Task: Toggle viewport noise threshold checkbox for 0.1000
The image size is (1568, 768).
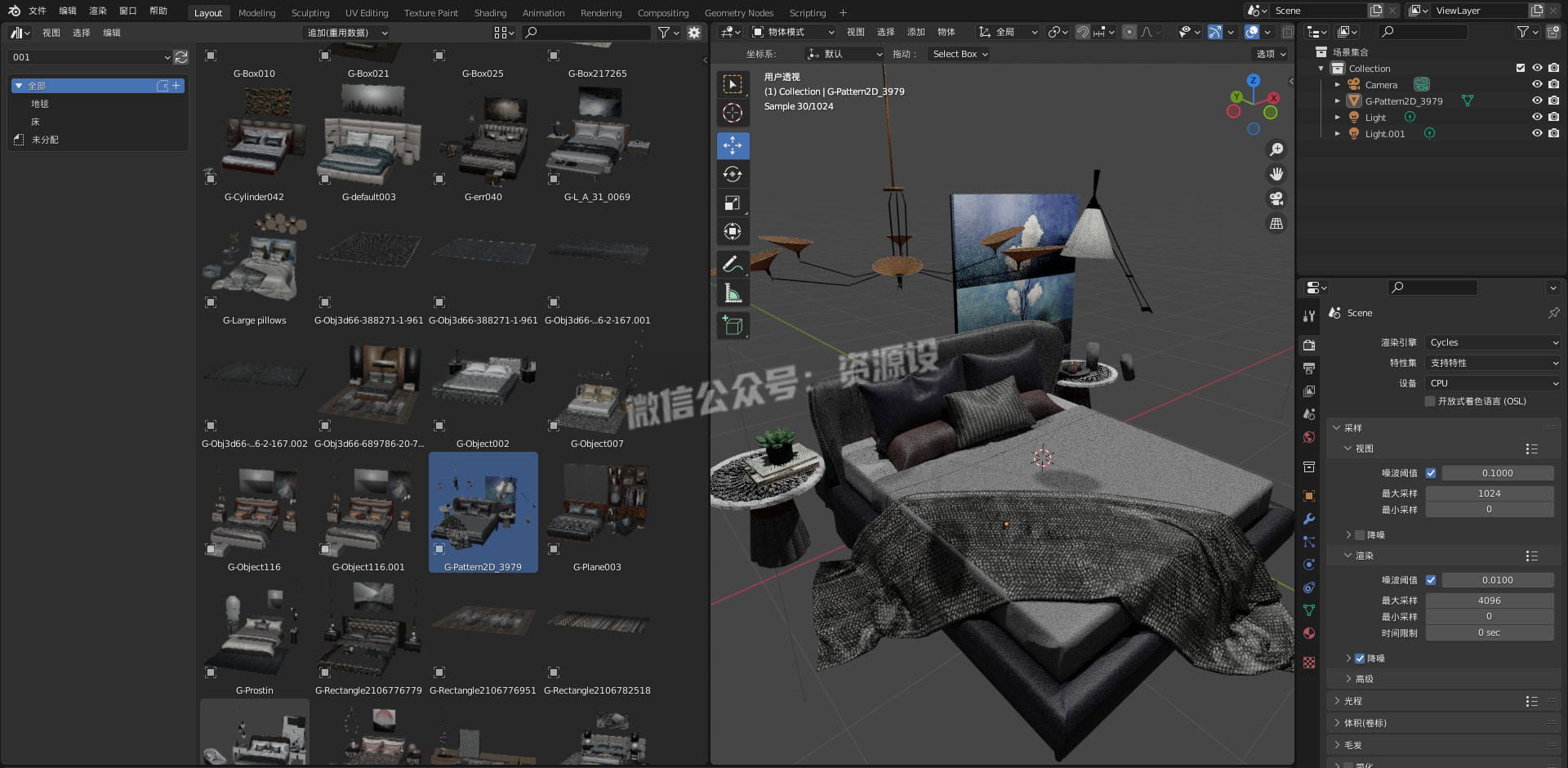Action: pos(1431,473)
